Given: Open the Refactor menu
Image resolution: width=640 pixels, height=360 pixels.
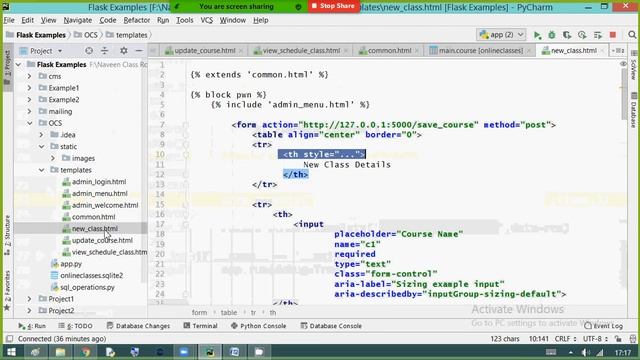Looking at the screenshot, I should click(x=137, y=20).
